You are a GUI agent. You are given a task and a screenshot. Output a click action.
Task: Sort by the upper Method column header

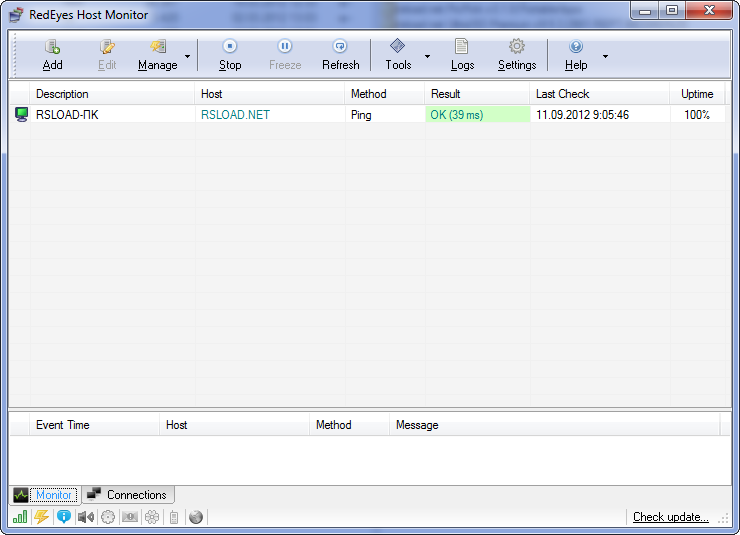point(385,94)
